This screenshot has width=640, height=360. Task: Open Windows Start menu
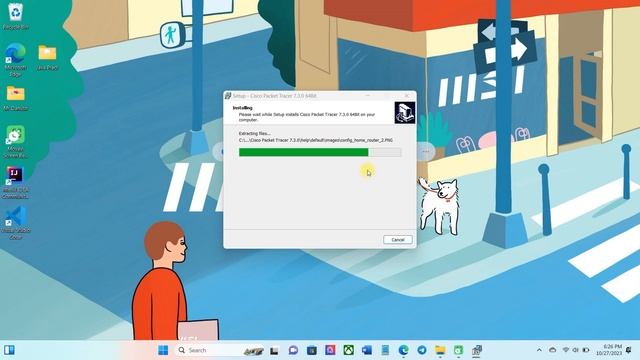[x=163, y=350]
